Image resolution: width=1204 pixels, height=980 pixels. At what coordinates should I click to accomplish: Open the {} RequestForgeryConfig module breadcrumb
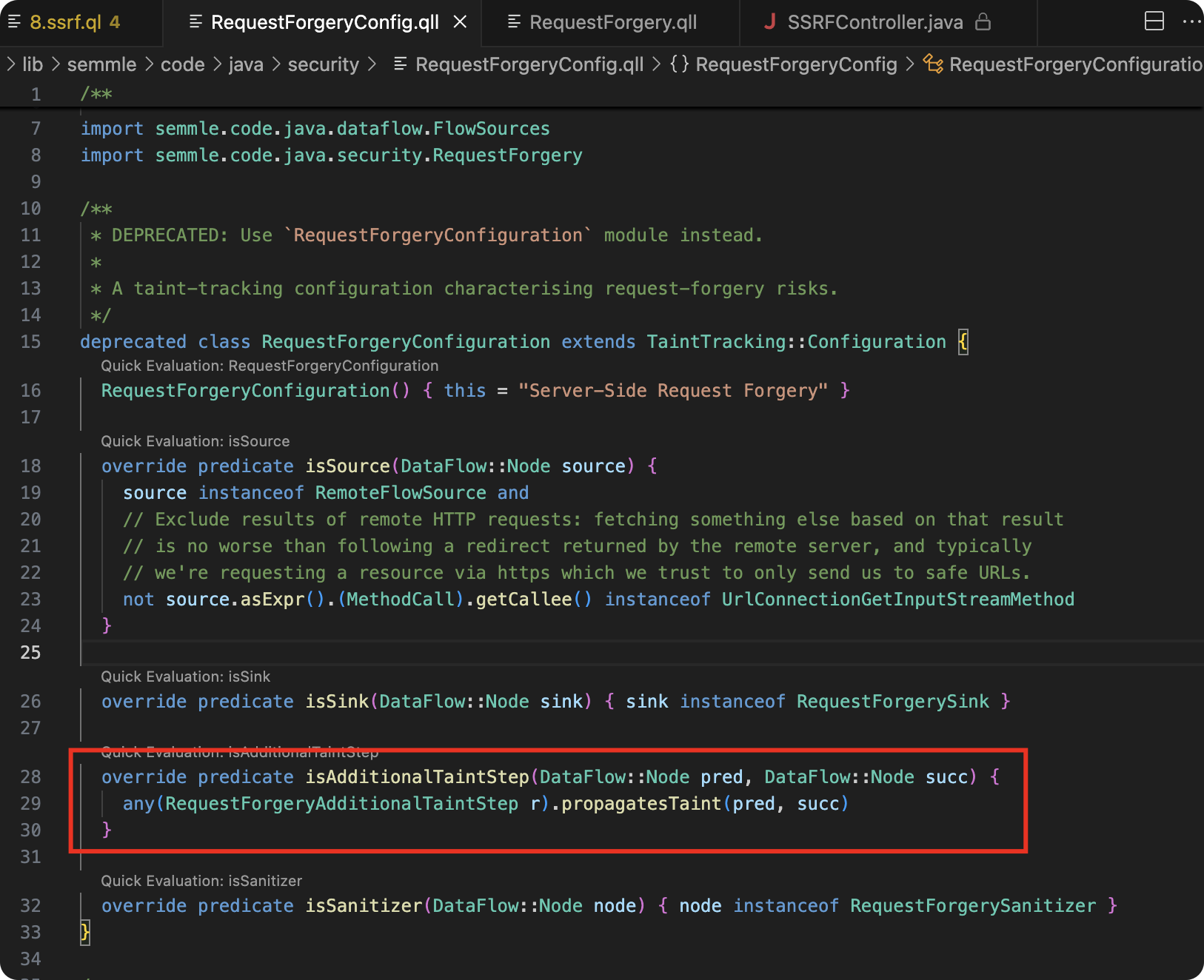796,64
